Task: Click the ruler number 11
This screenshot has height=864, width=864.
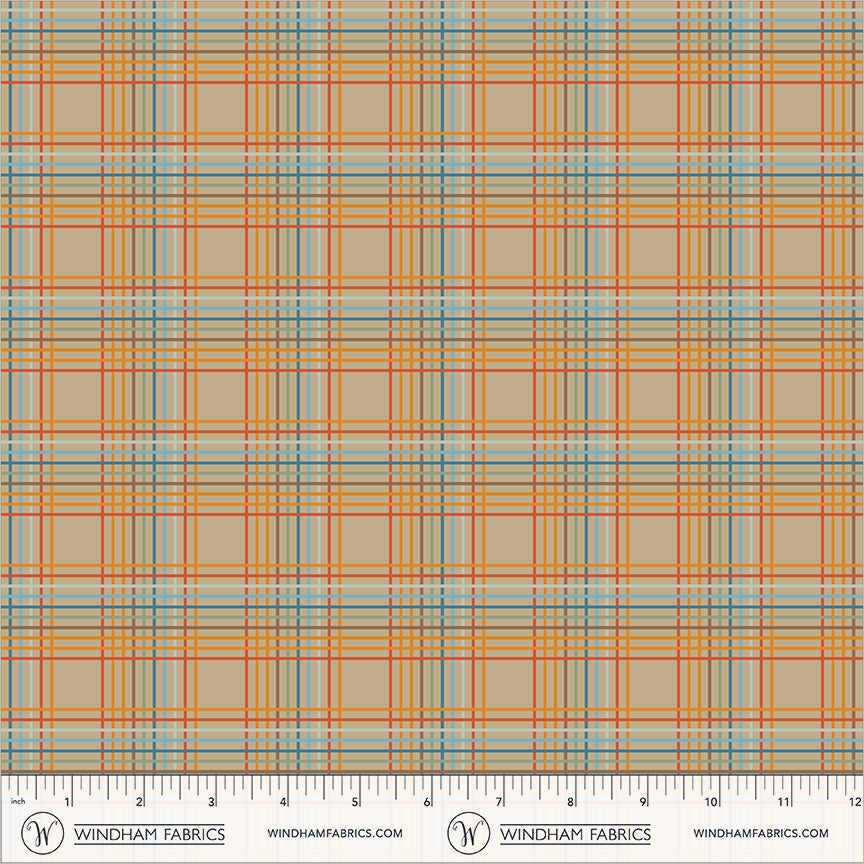Action: tap(784, 802)
